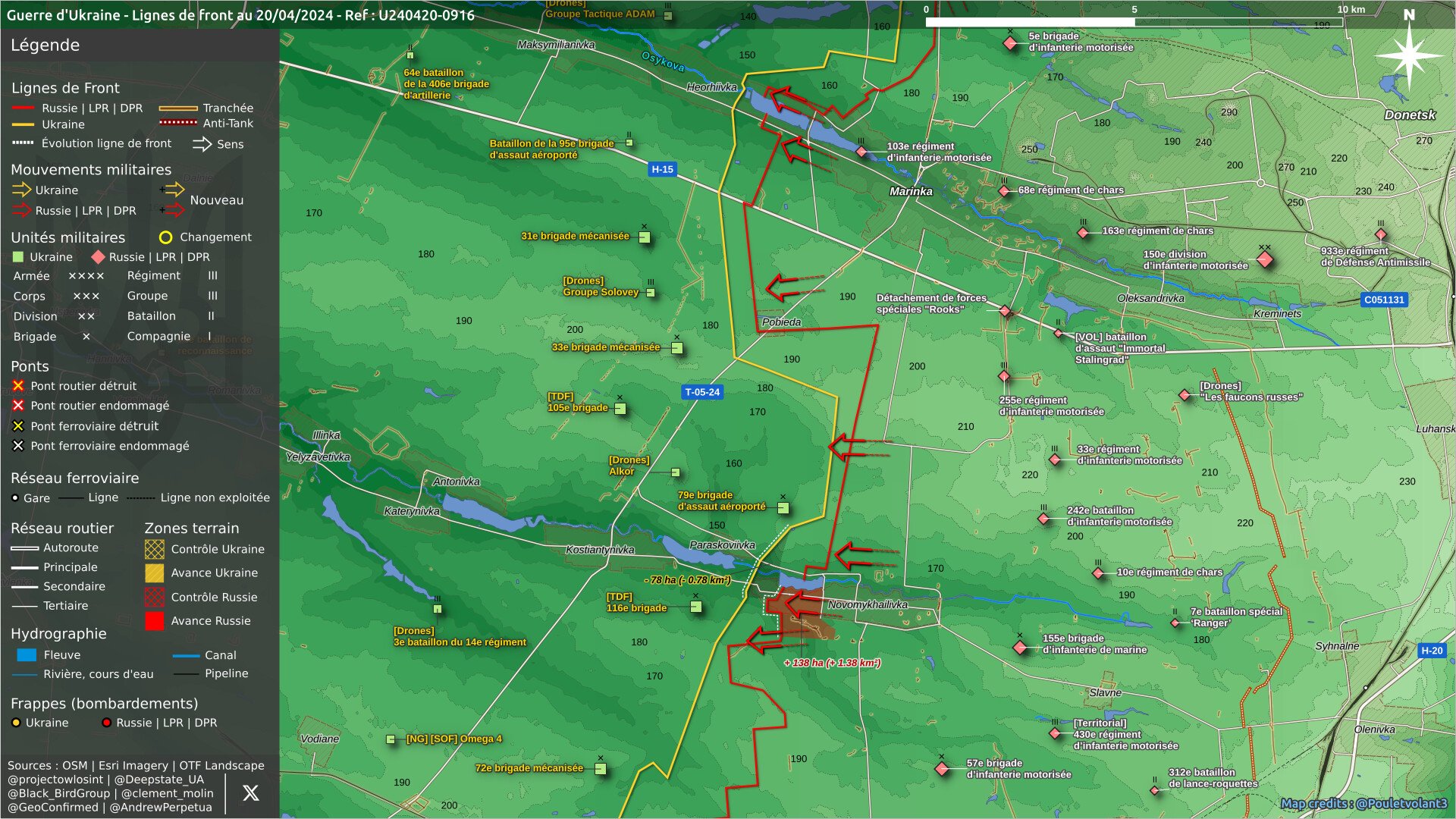This screenshot has height=819, width=1456.
Task: Click the 105e brigade TDF unit square
Action: tap(620, 409)
